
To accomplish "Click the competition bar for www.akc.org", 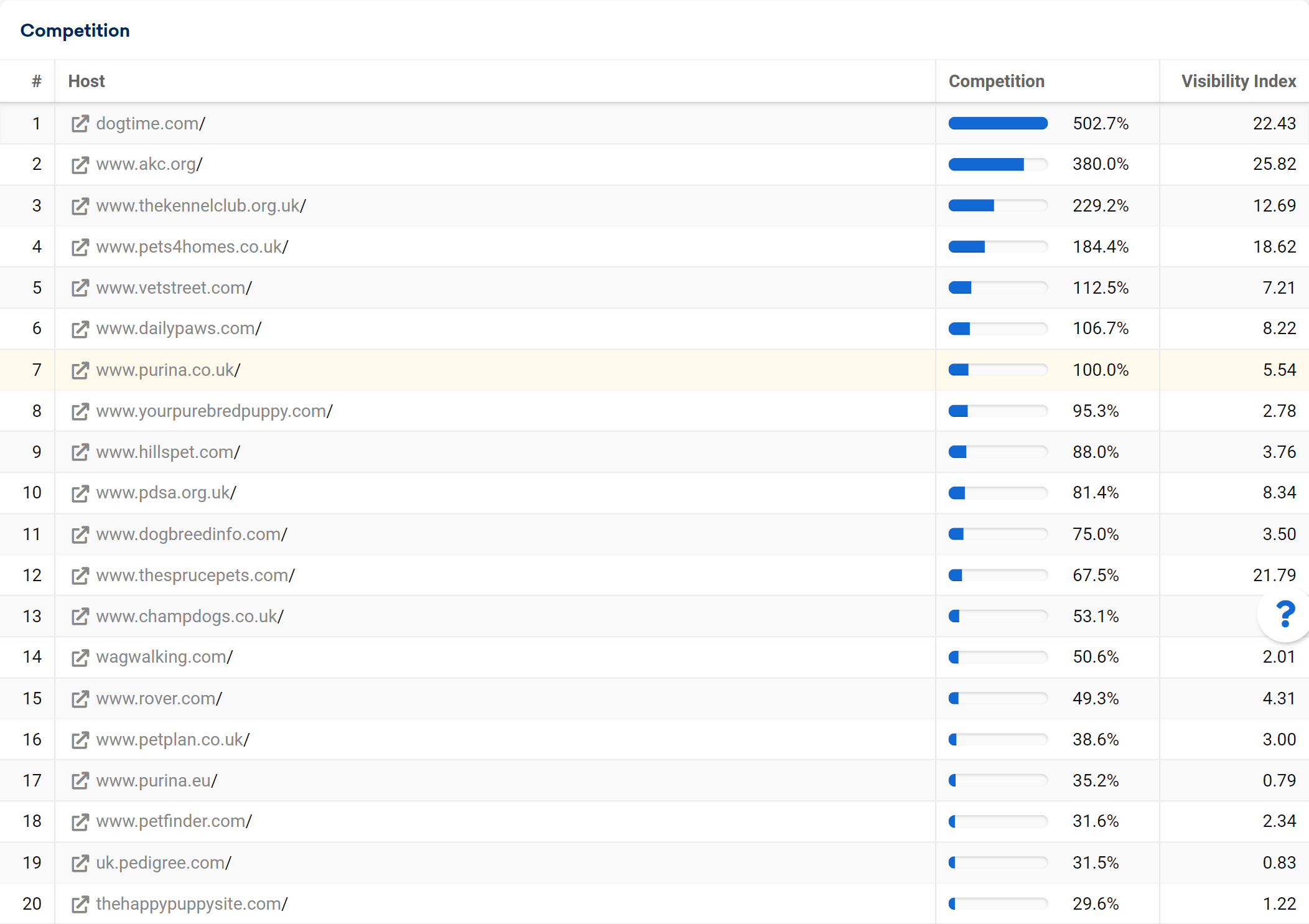I will [x=998, y=164].
